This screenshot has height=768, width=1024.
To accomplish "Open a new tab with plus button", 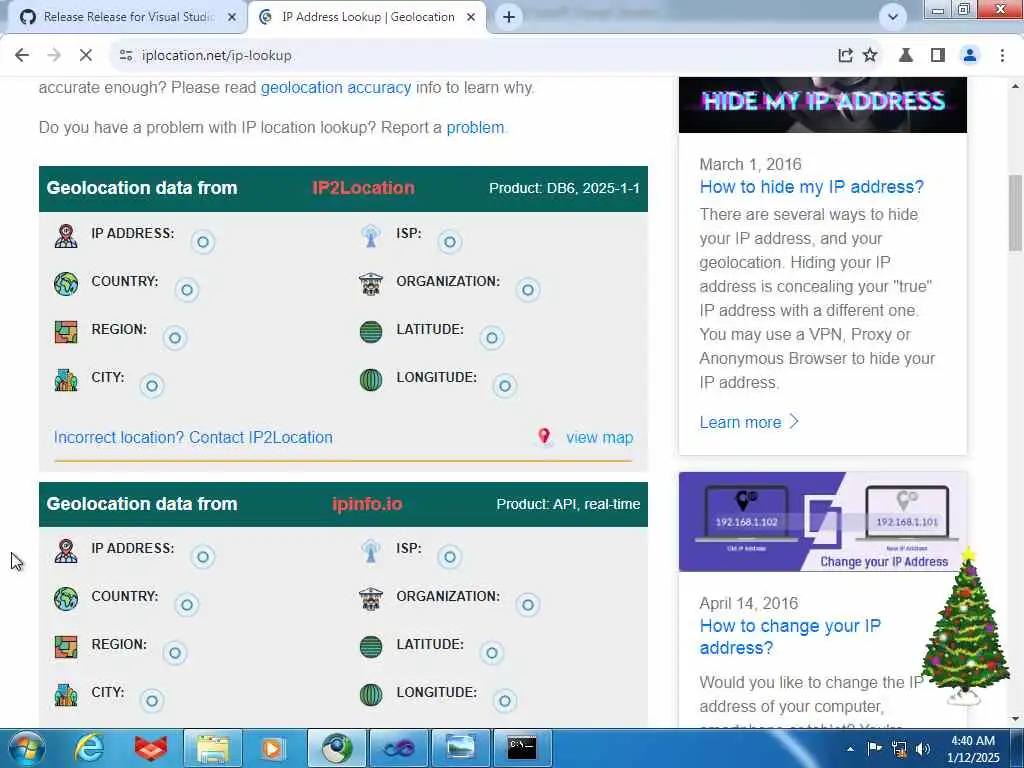I will pos(509,17).
